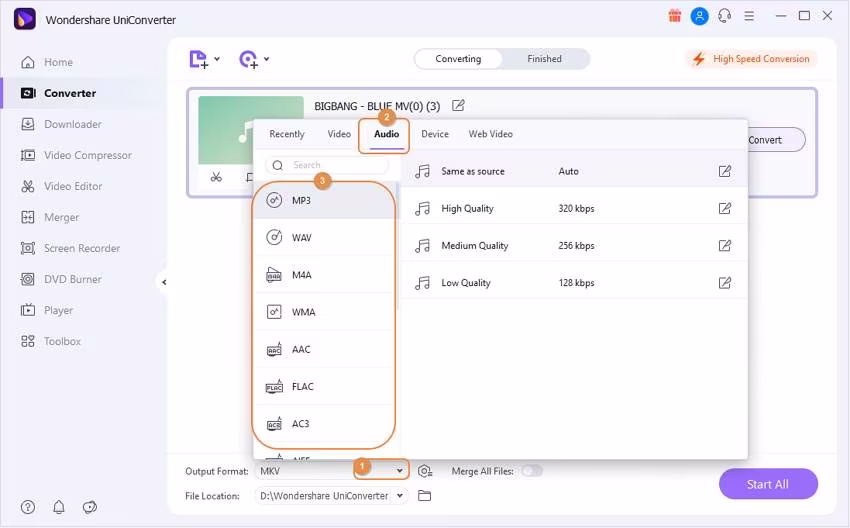The height and width of the screenshot is (528, 850).
Task: Show the Finished list tab
Action: [544, 59]
